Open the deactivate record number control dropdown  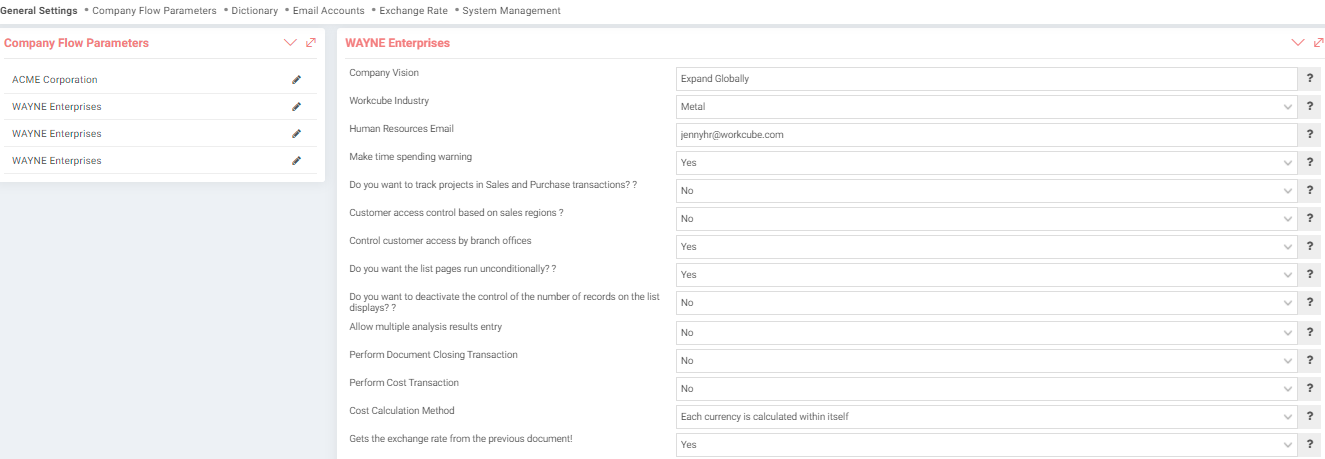[986, 303]
